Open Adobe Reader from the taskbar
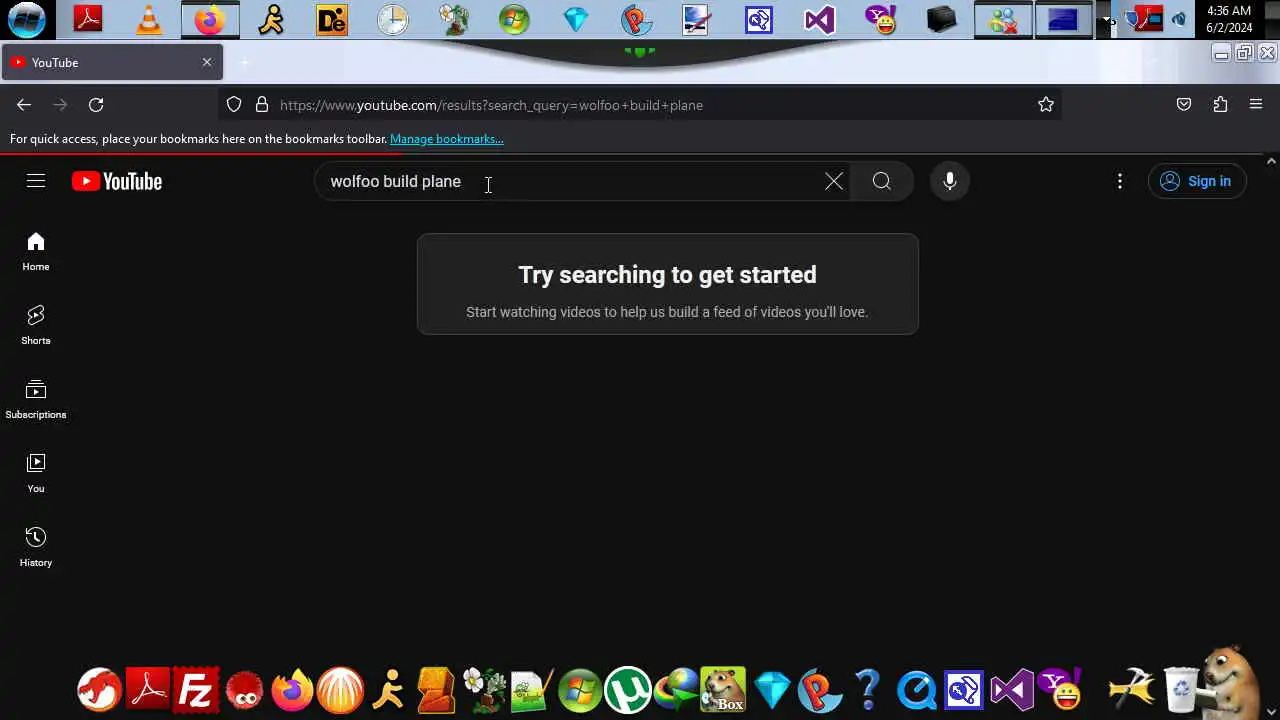Image resolution: width=1280 pixels, height=720 pixels. (88, 19)
